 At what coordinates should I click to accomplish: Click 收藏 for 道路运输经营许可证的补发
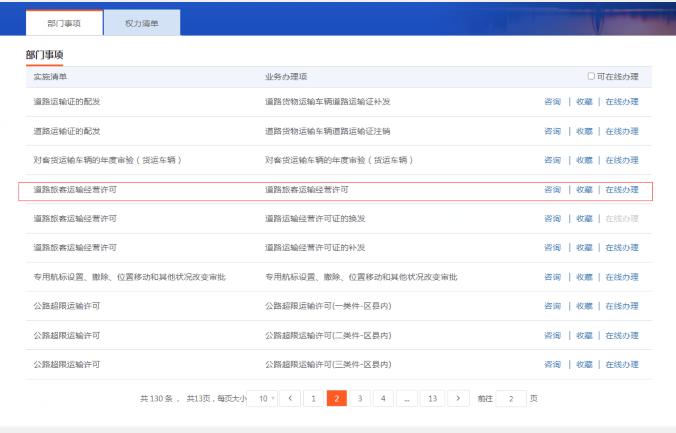pos(584,248)
